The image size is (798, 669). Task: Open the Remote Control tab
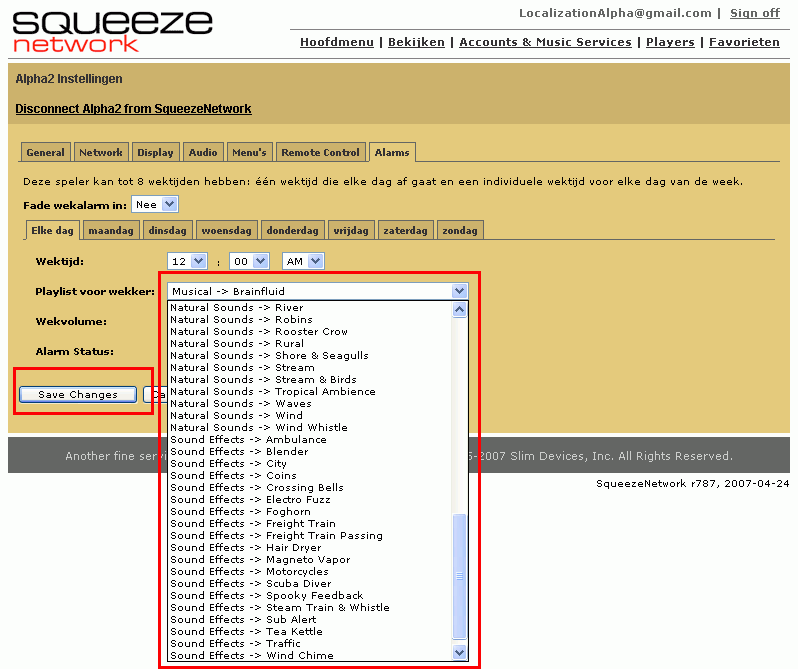click(320, 153)
